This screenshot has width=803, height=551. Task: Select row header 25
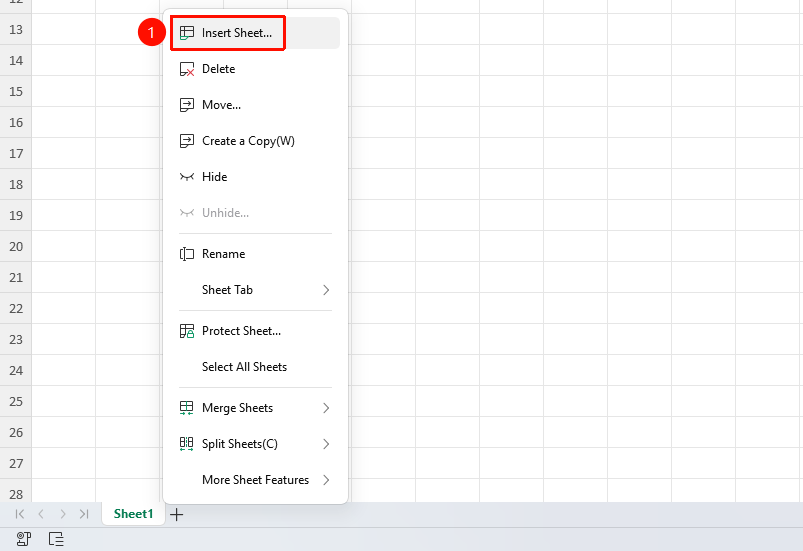click(x=16, y=401)
